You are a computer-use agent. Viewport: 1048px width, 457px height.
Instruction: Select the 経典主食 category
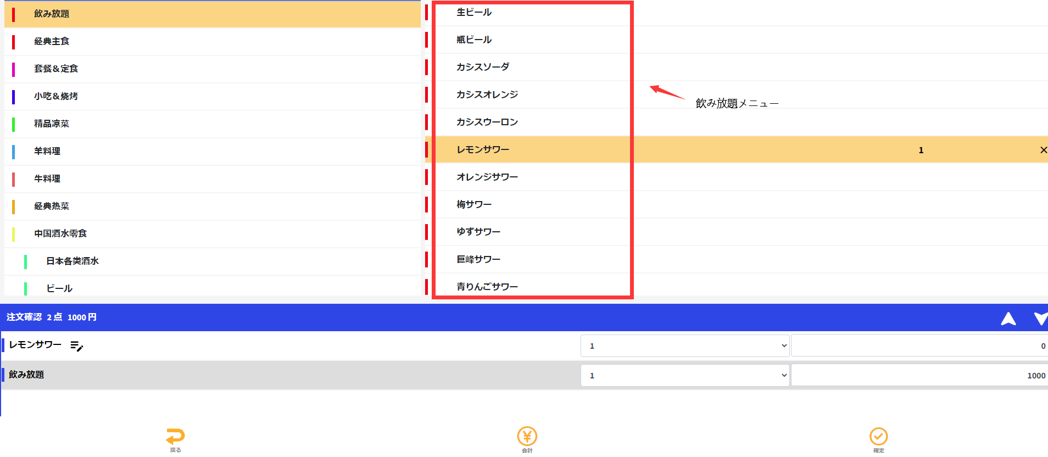point(52,42)
